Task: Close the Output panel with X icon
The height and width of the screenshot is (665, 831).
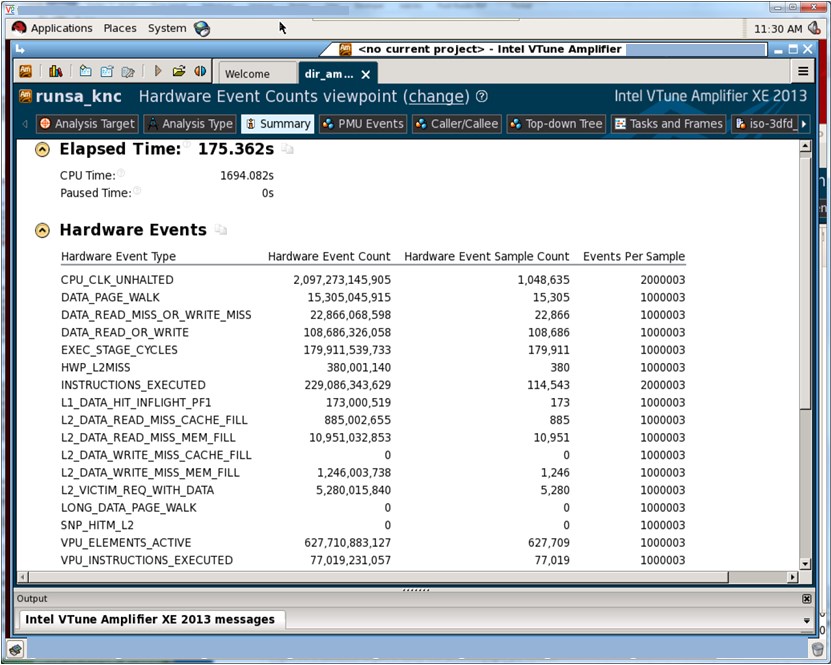Action: point(806,599)
